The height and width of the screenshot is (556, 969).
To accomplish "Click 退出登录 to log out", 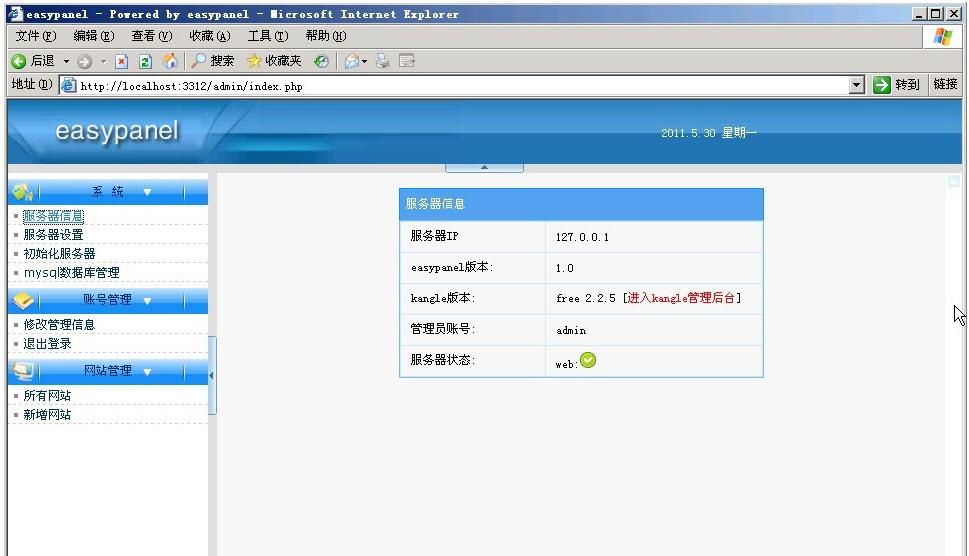I will tap(48, 343).
